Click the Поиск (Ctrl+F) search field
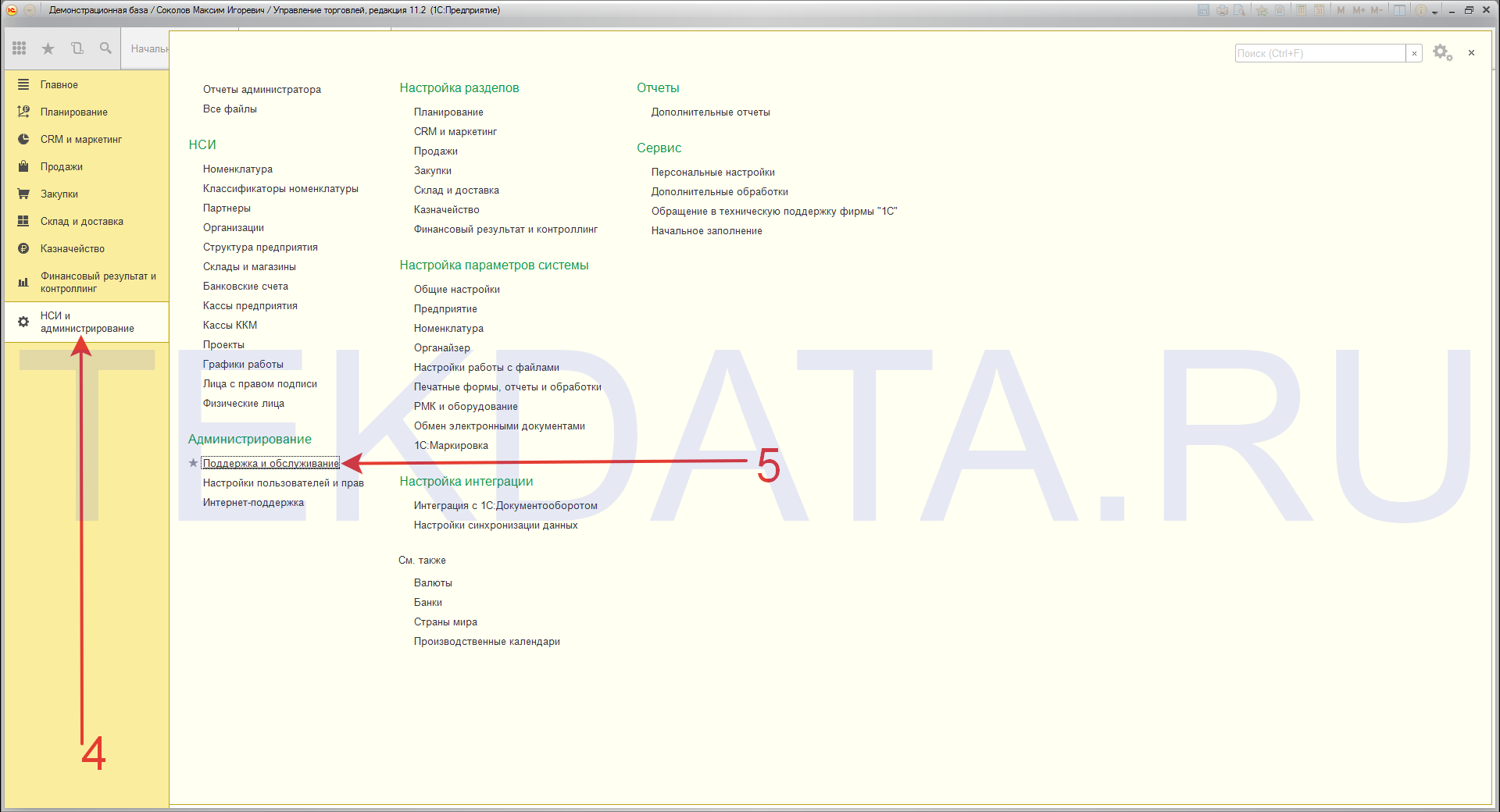The width and height of the screenshot is (1500, 812). tap(1320, 53)
